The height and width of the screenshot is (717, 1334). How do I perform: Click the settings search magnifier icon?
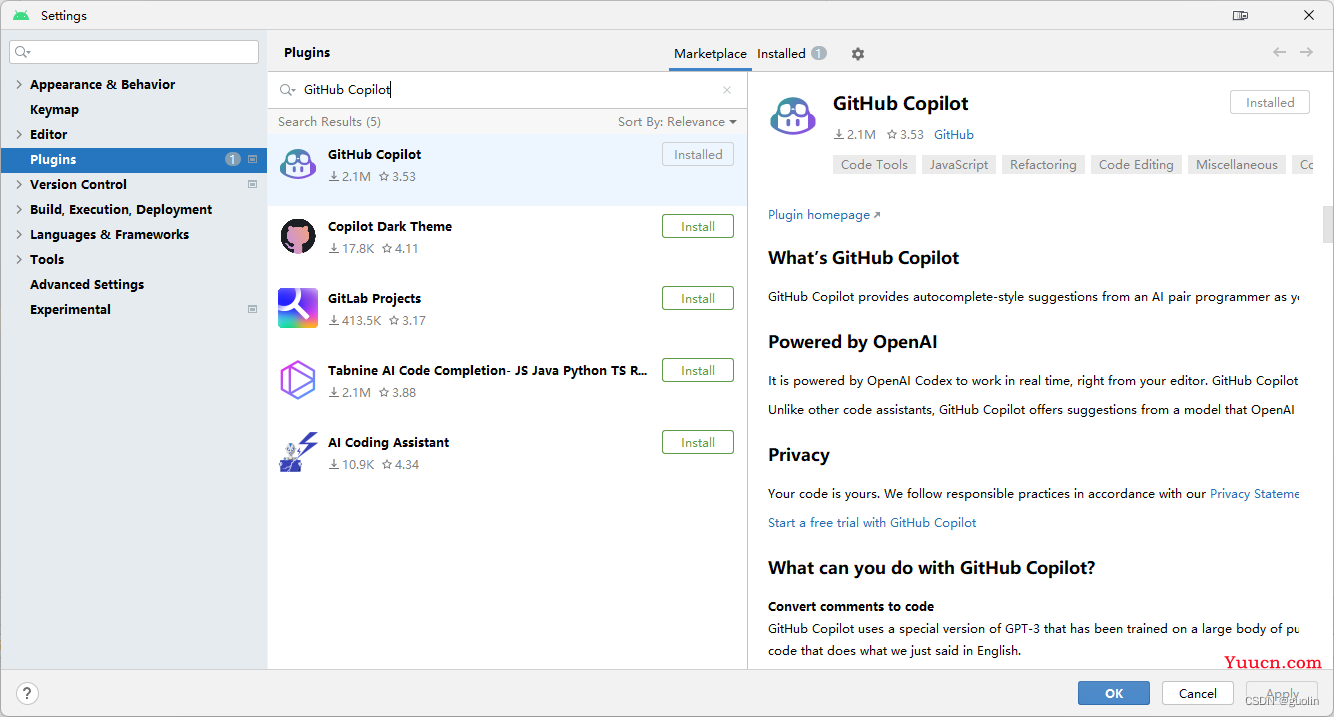pos(23,52)
